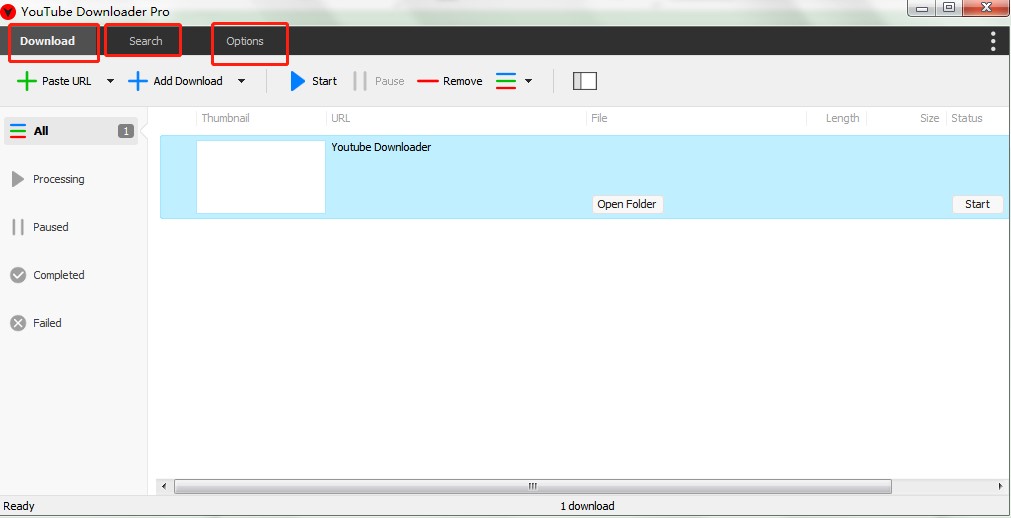Image resolution: width=1011 pixels, height=518 pixels.
Task: Click the Ready status bar text
Action: [19, 506]
